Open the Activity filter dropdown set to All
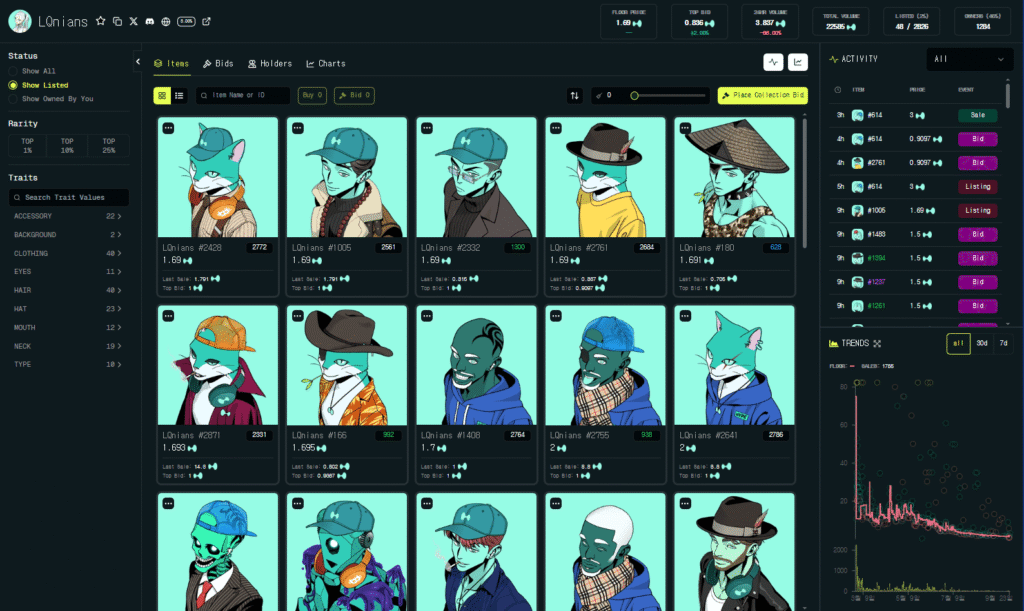1024x611 pixels. tap(969, 59)
